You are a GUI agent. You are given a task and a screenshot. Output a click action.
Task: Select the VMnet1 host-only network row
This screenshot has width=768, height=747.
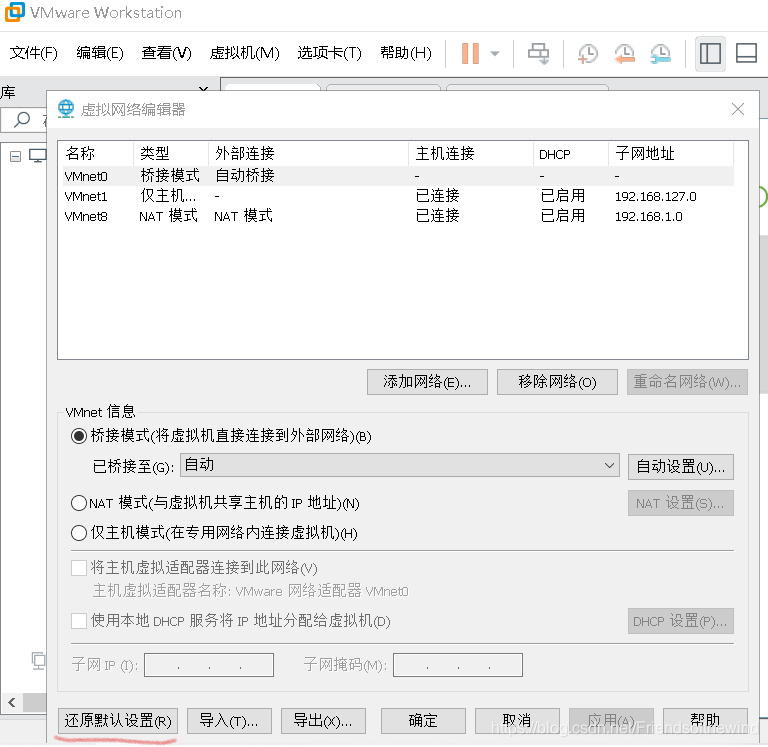pyautogui.click(x=398, y=196)
